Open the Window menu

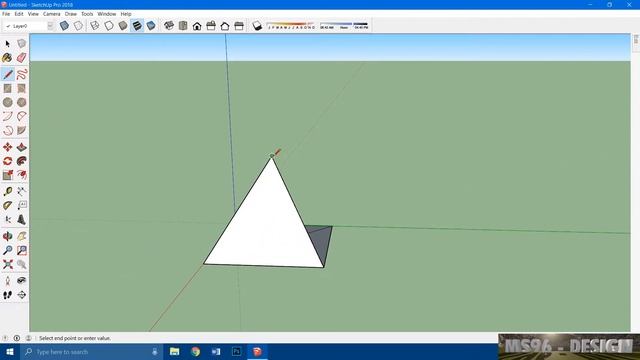pyautogui.click(x=107, y=14)
